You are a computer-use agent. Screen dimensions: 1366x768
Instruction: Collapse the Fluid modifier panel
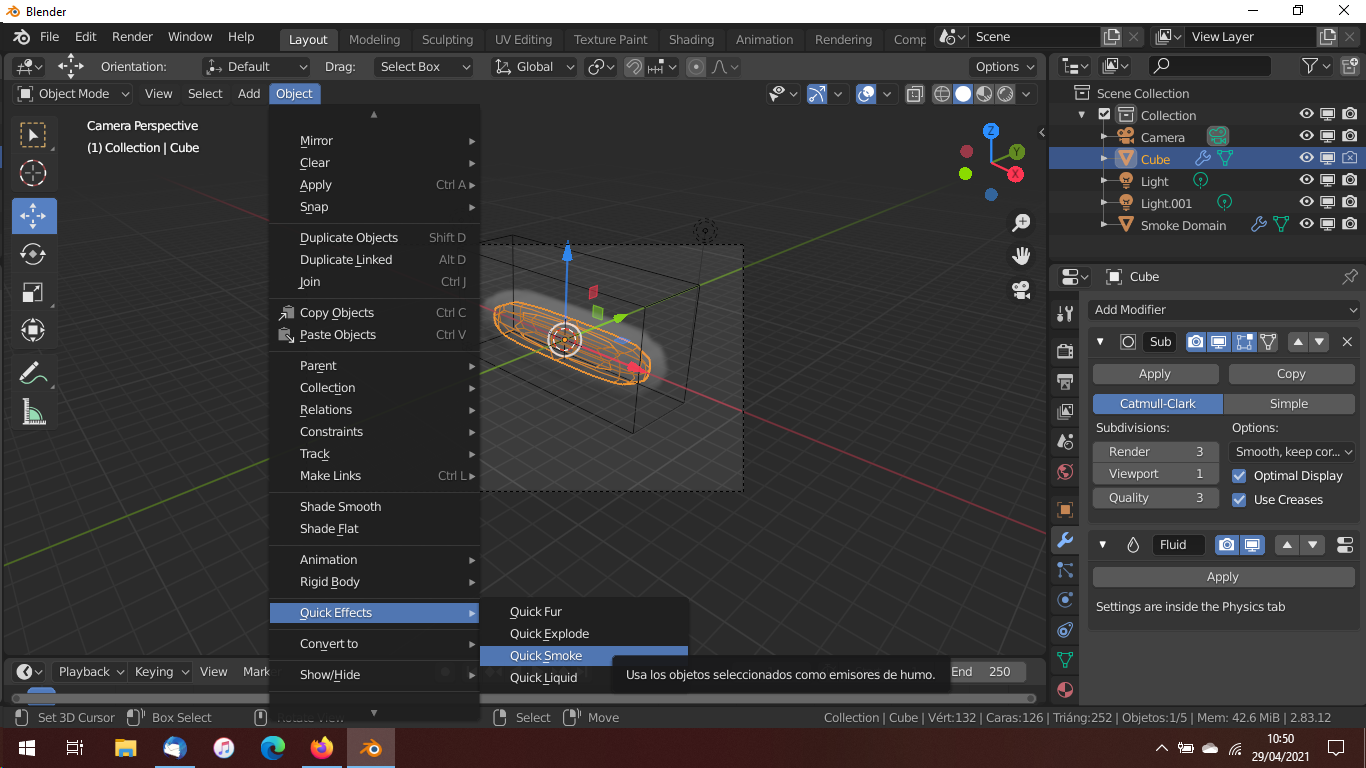coord(1104,545)
